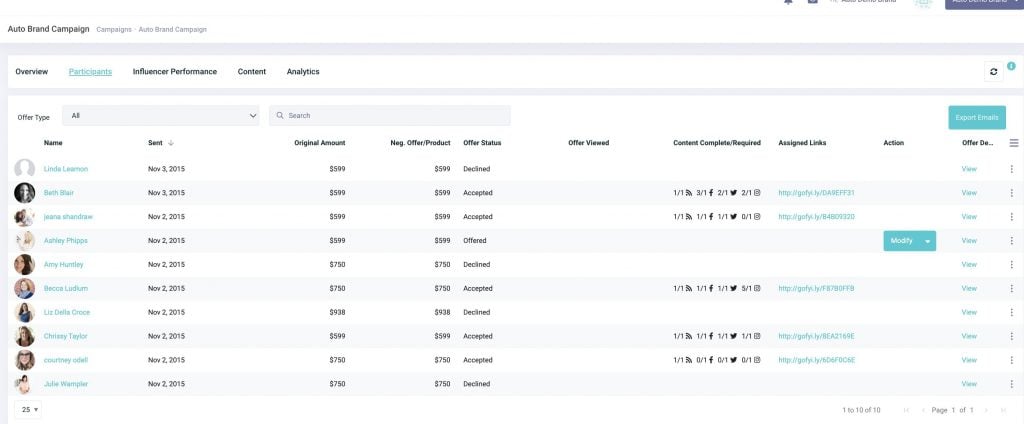
Task: Open jeana shandraw's assigned gofyi link
Action: click(816, 216)
